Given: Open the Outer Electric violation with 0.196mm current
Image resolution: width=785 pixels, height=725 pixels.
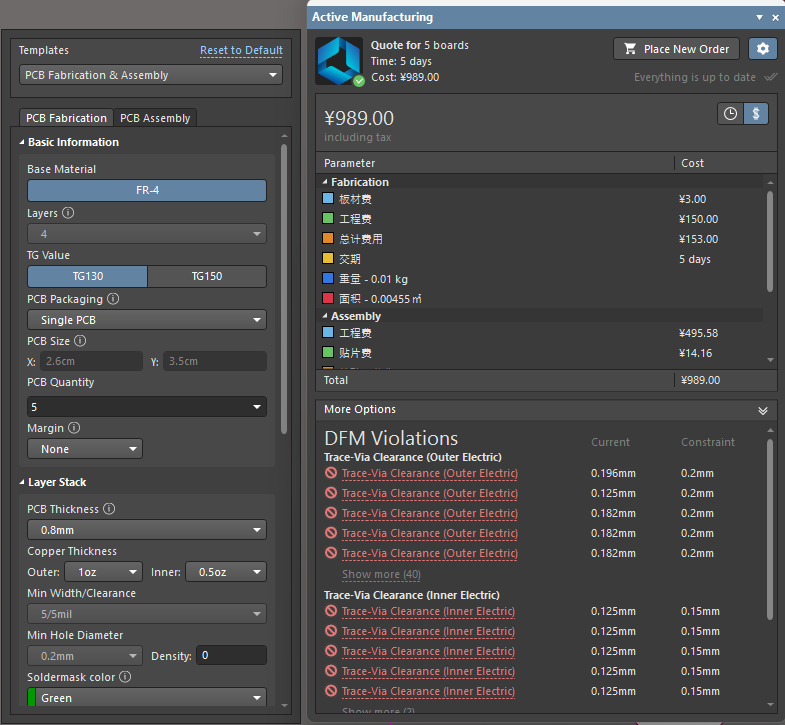Looking at the screenshot, I should pos(430,473).
